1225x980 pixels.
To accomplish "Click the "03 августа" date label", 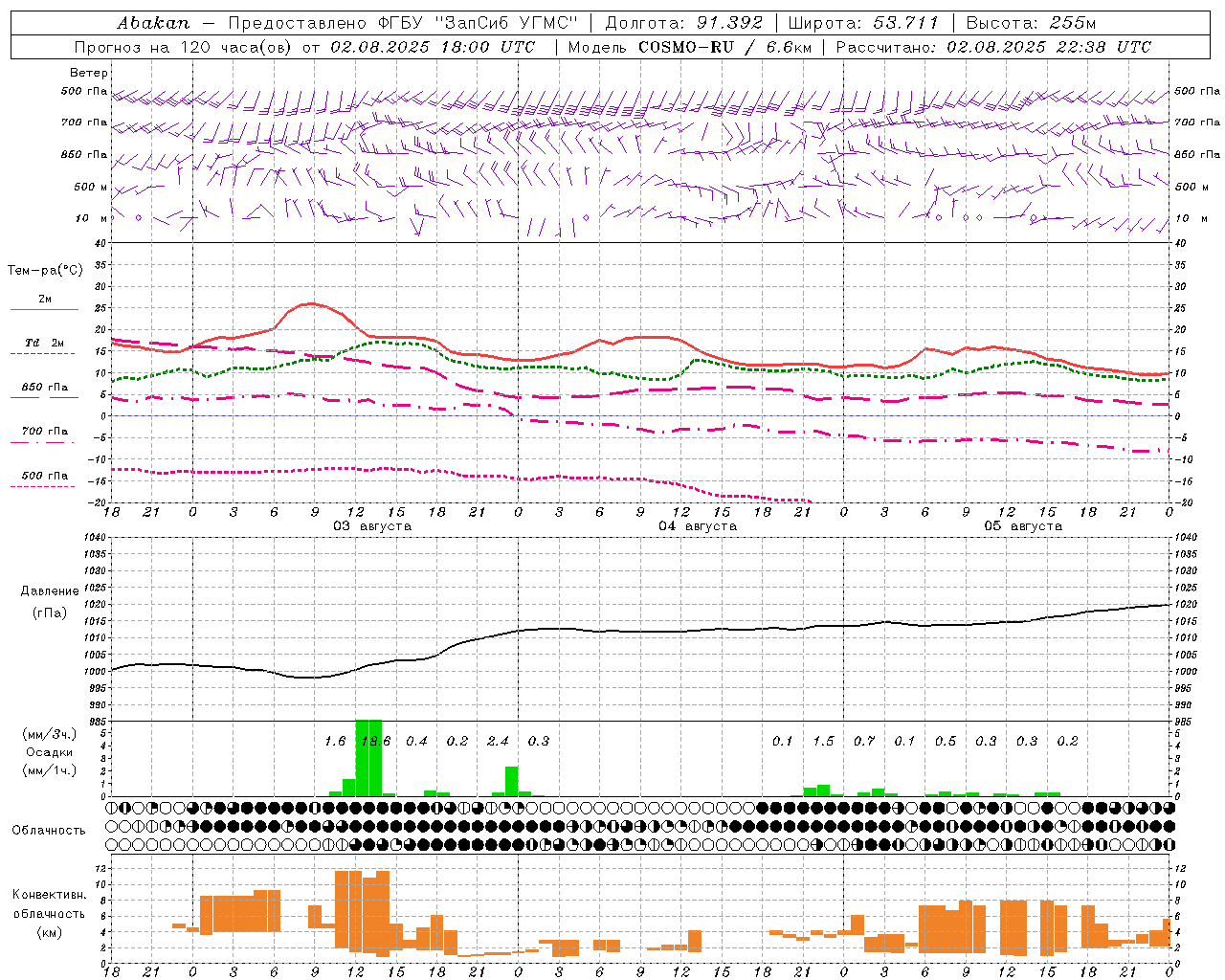I will 372,526.
